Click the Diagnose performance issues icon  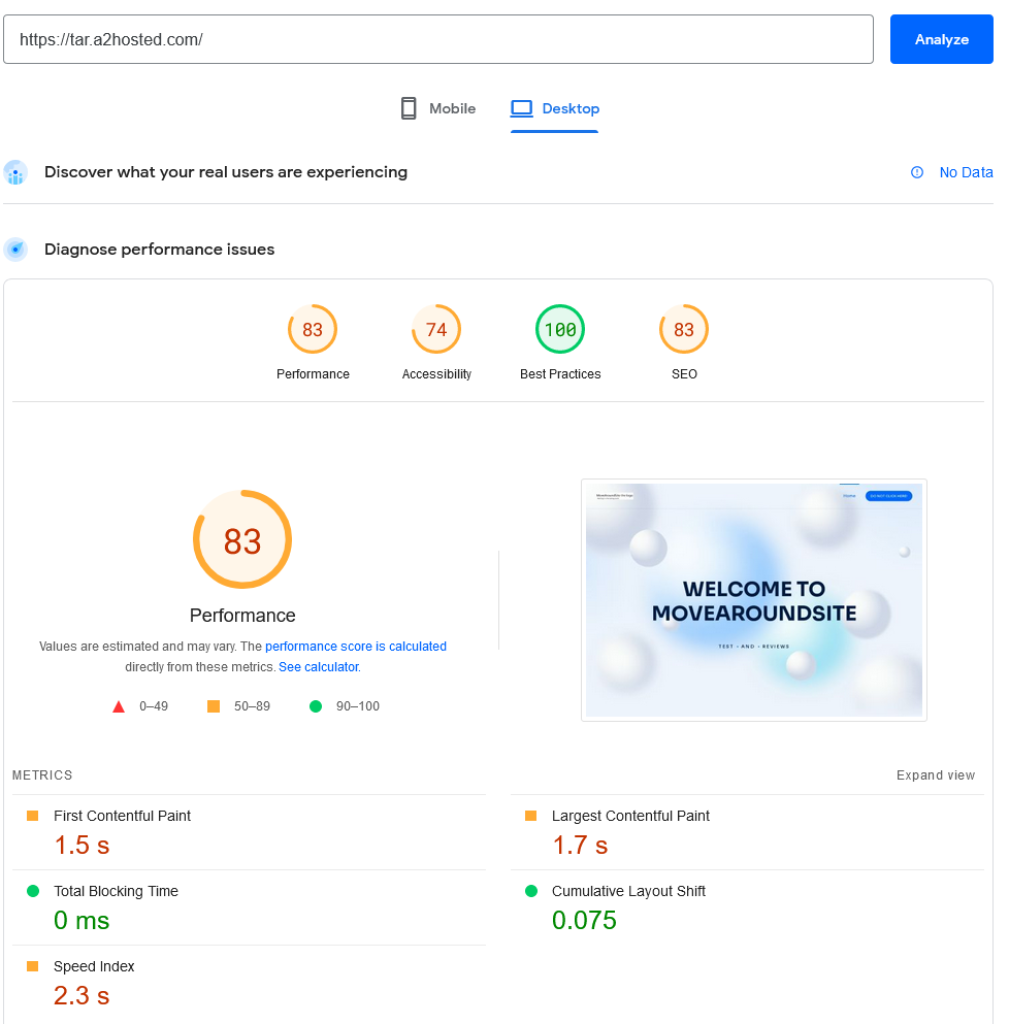tap(16, 249)
